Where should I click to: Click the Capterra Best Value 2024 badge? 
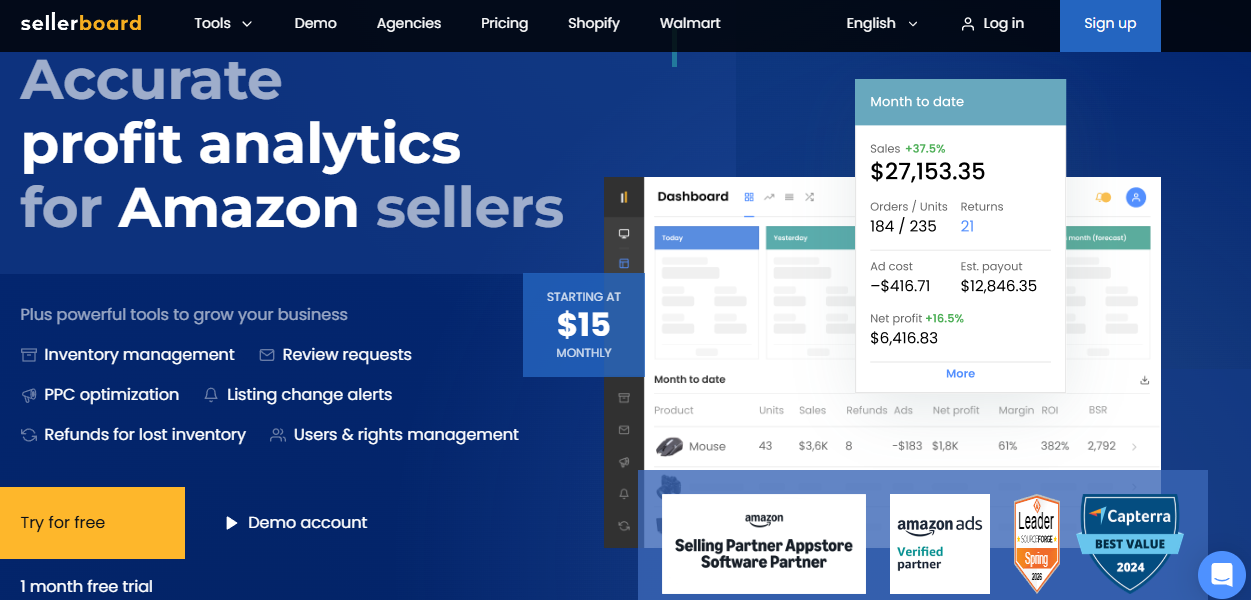tap(1130, 543)
